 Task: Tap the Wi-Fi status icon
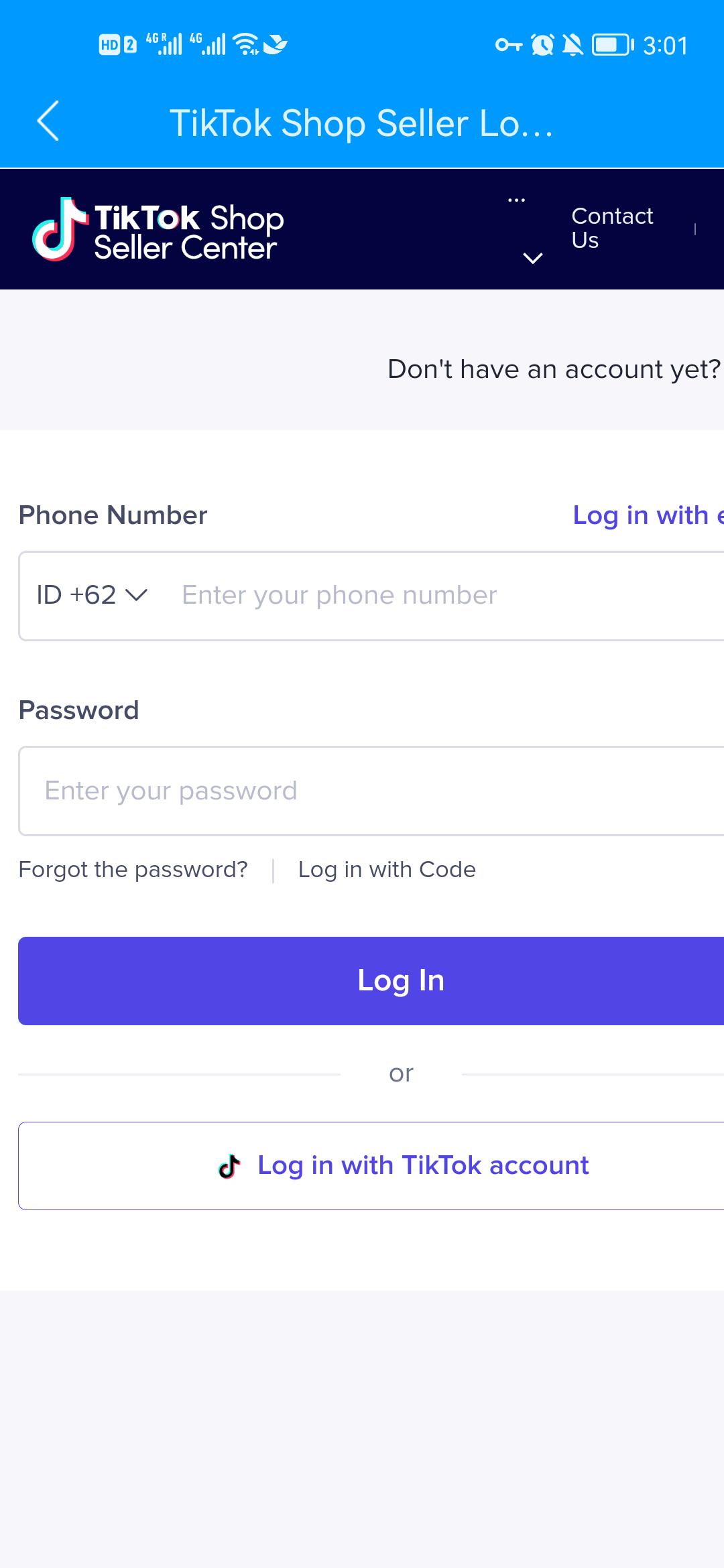246,44
